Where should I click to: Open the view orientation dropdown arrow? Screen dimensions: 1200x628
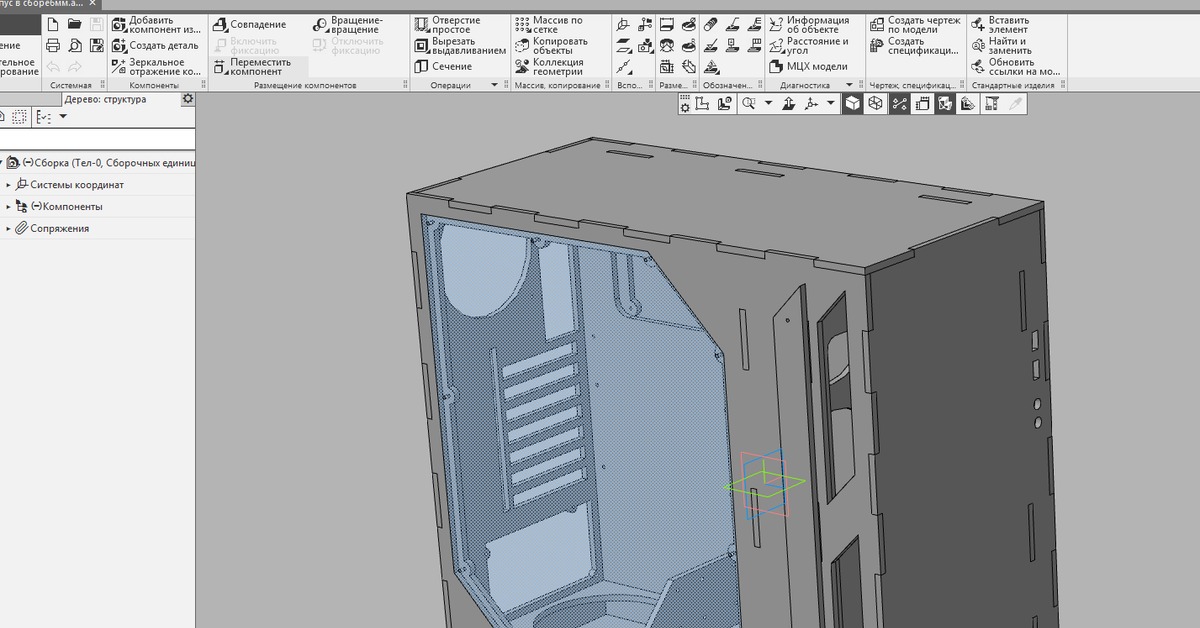[831, 103]
